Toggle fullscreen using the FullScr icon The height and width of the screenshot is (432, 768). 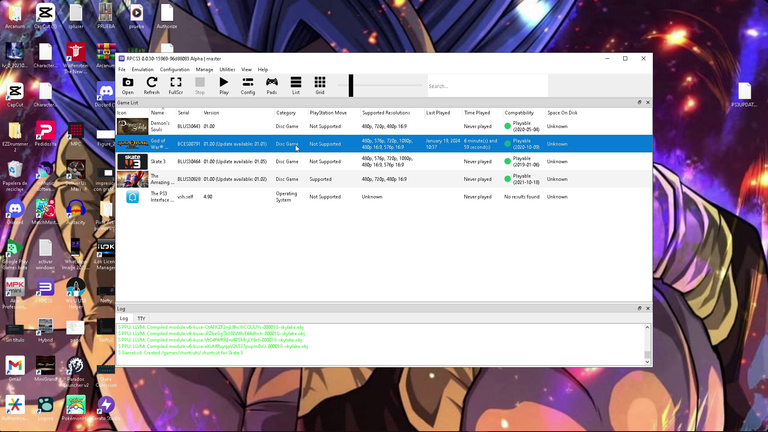point(176,85)
